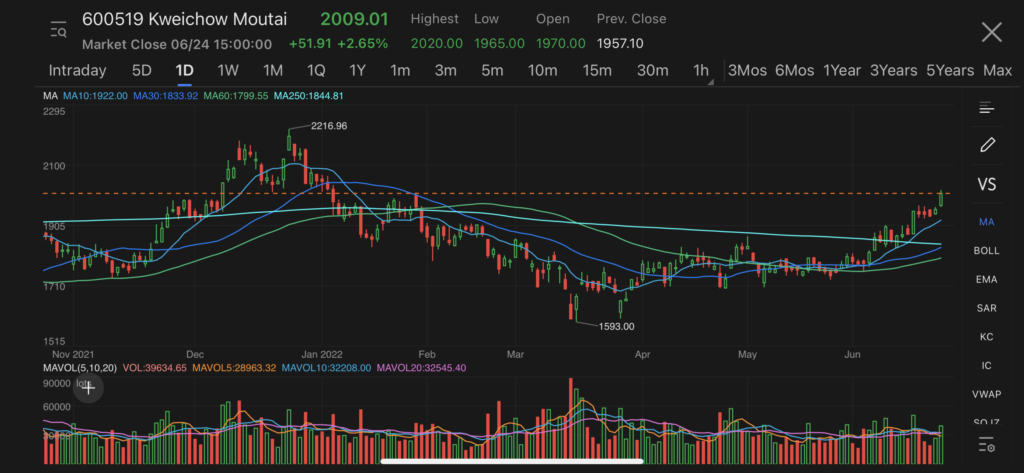The width and height of the screenshot is (1024, 473).
Task: Click the +51.91 +2.65% change value
Action: coord(339,44)
